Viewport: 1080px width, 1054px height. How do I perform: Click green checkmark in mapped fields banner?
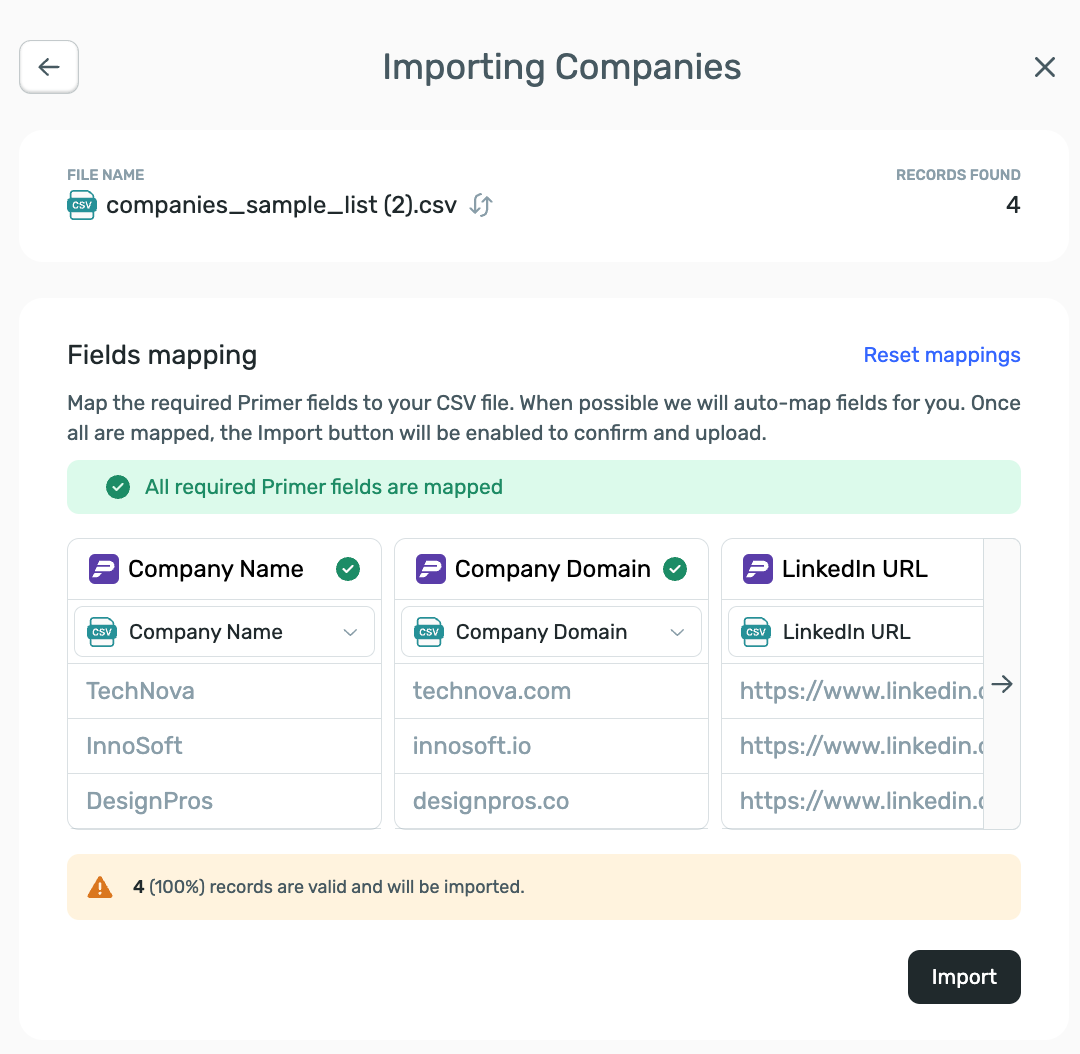(118, 487)
